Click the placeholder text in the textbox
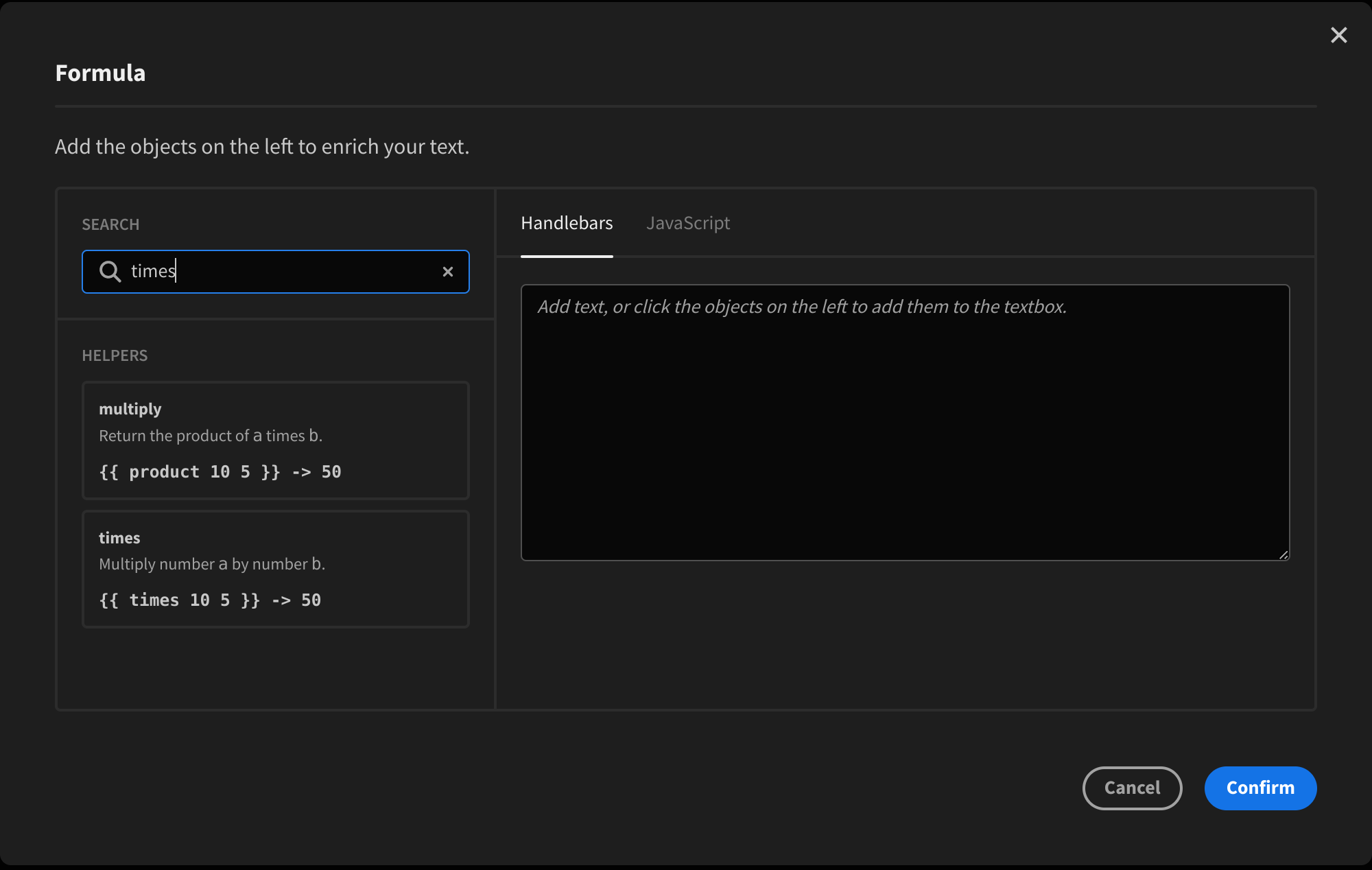Viewport: 1372px width, 870px height. (801, 307)
